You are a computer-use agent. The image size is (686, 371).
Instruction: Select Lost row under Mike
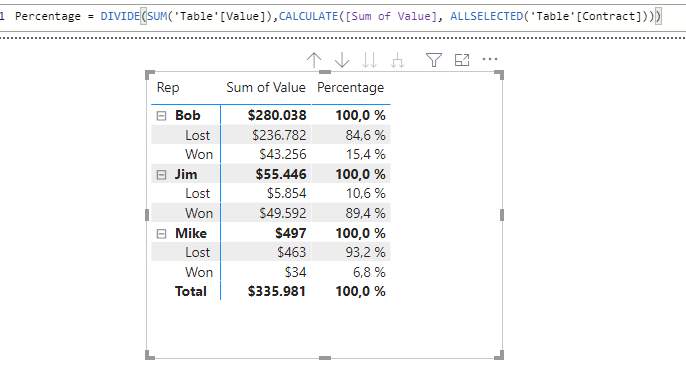click(x=197, y=252)
